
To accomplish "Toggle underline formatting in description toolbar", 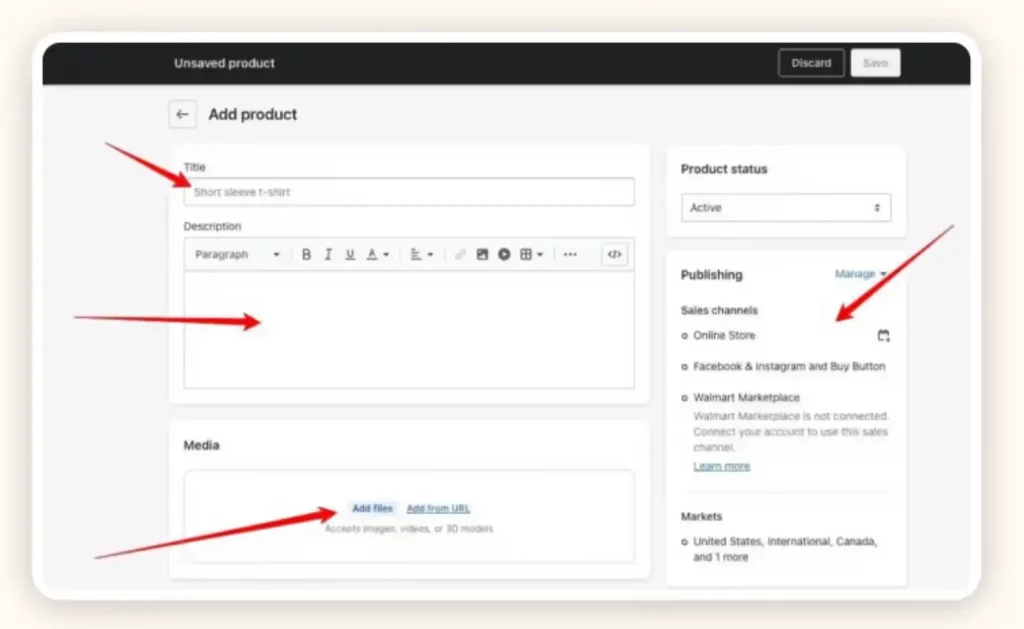I will point(350,255).
